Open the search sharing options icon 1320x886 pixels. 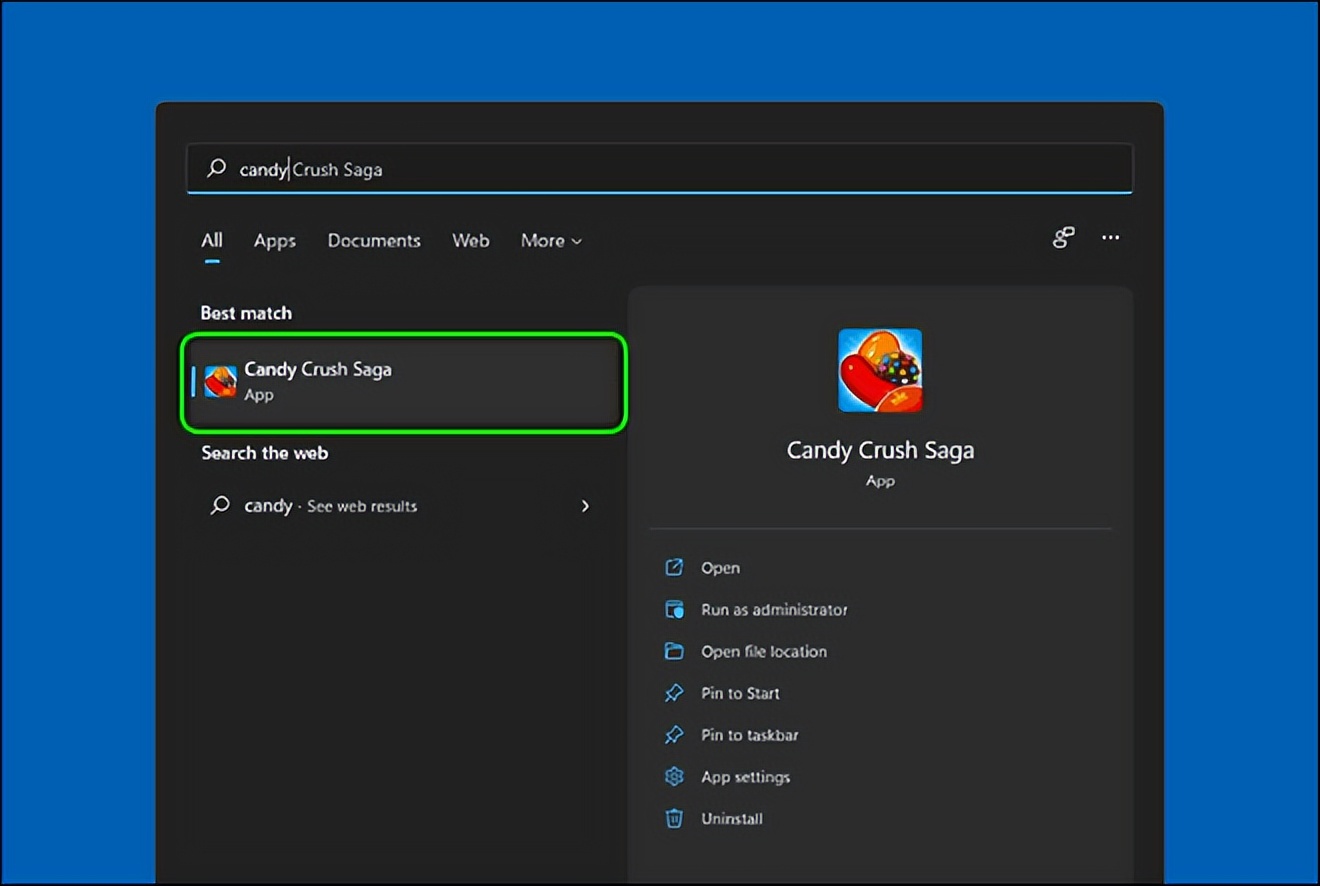click(x=1063, y=238)
